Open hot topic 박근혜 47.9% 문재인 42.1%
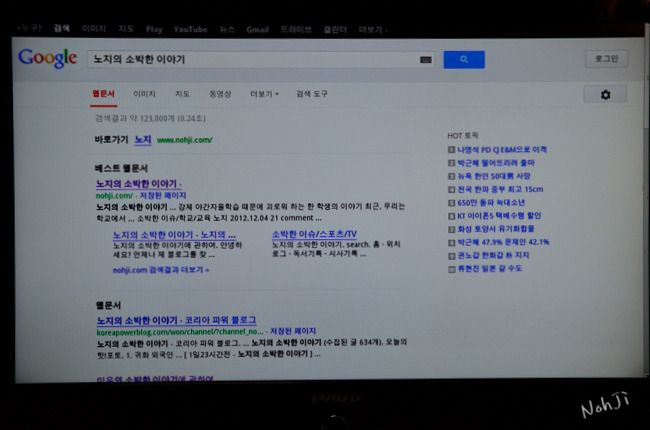Screen dimensions: 650x430 pos(503,242)
